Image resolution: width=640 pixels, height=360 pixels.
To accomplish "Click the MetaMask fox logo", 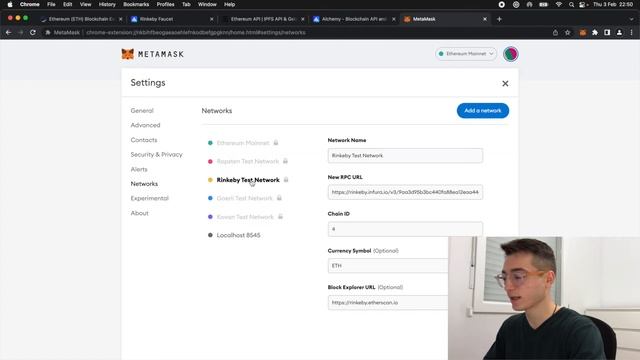I will point(128,54).
